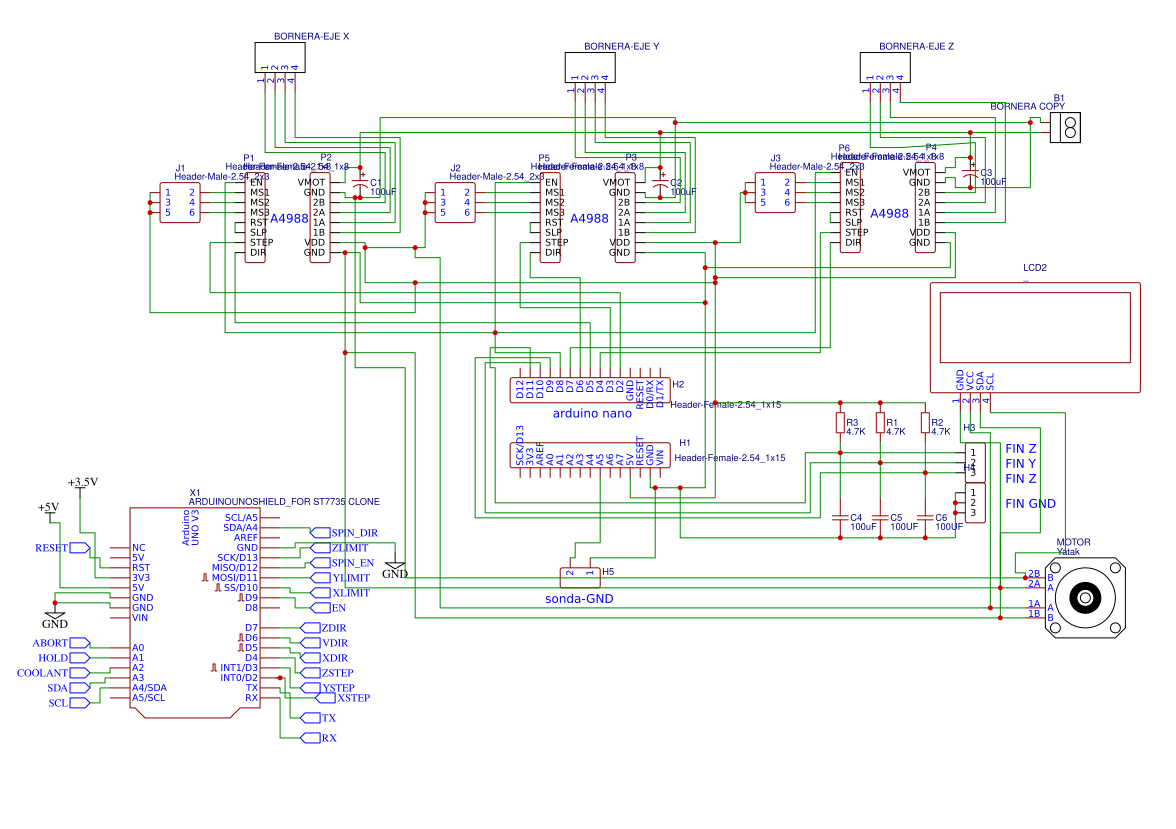Click the 'sonda-GND' label
Image resolution: width=1176 pixels, height=829 pixels.
coord(579,599)
